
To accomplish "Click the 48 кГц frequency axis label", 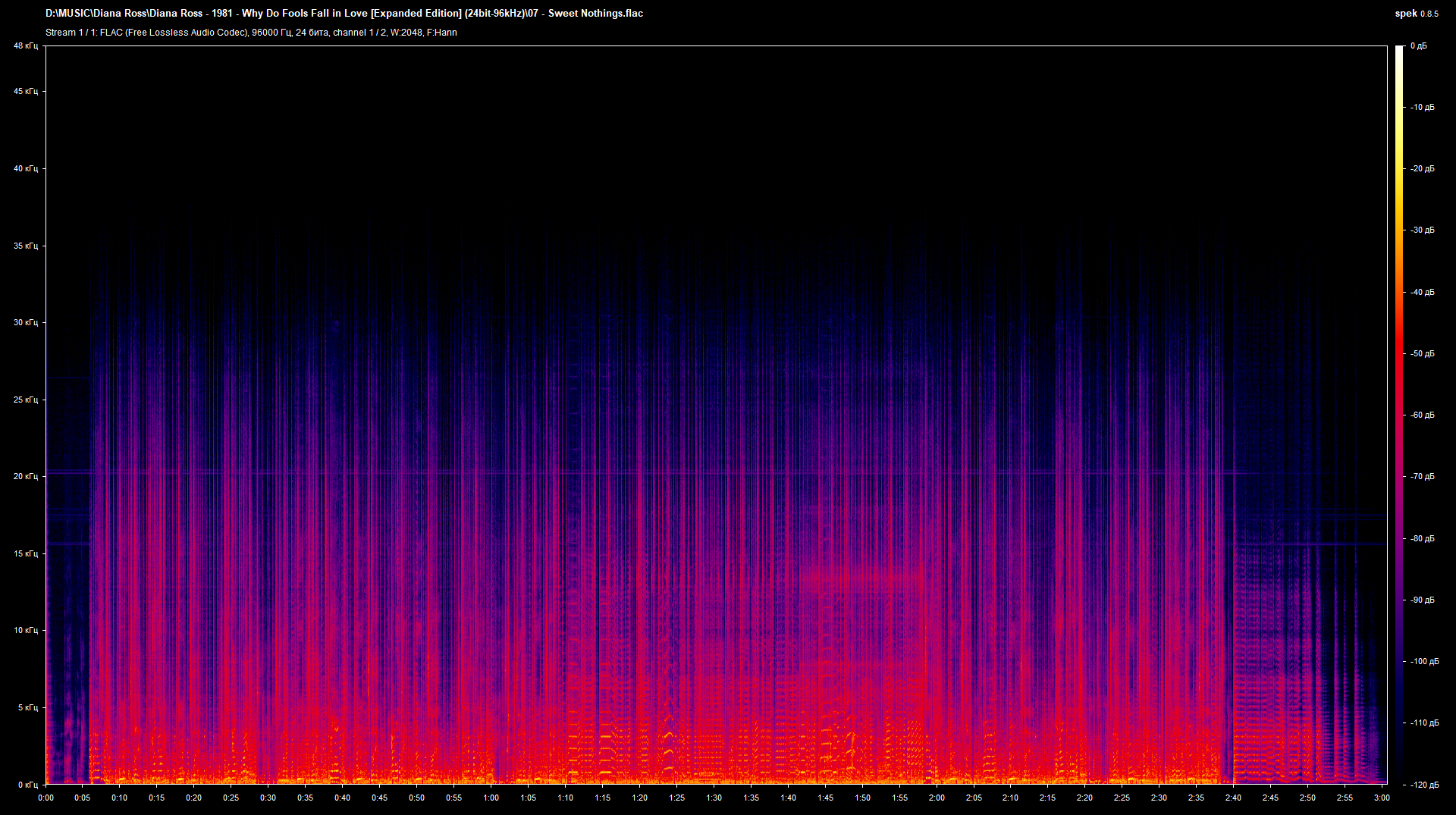I will click(x=25, y=45).
